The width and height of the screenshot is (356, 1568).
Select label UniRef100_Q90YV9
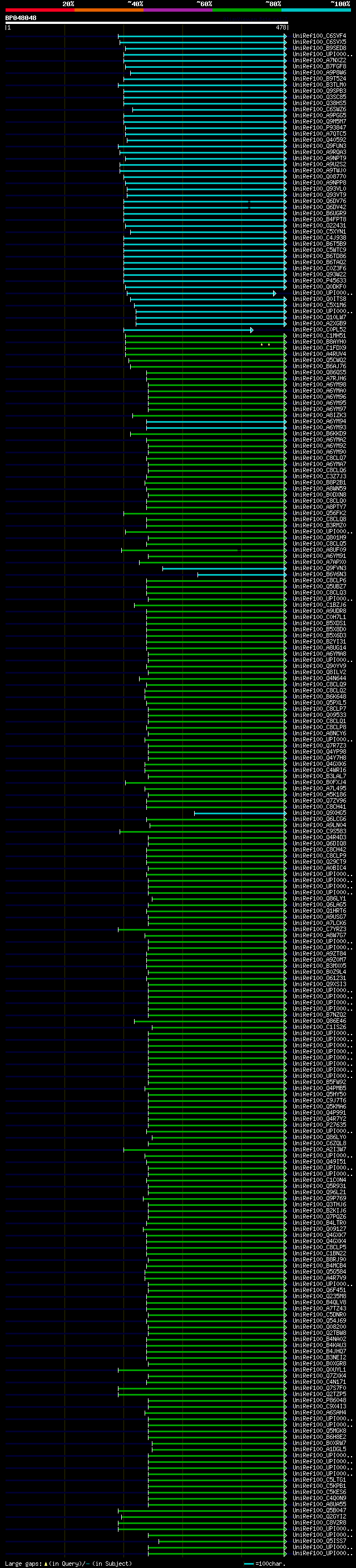pos(319,666)
